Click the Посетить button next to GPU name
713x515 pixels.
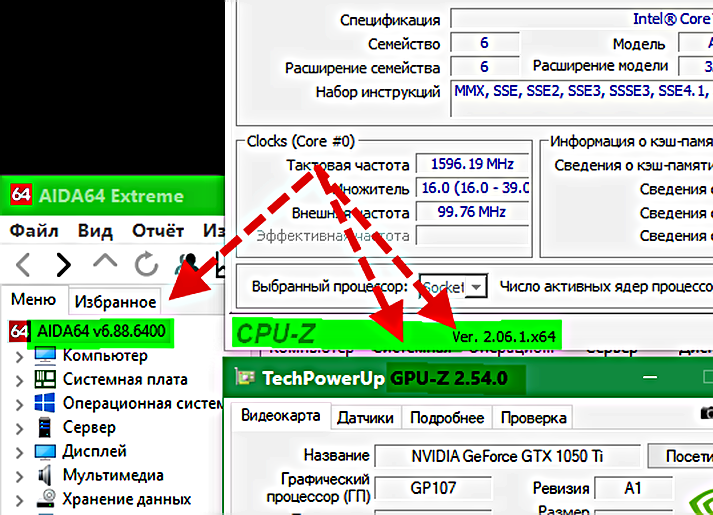click(x=680, y=456)
